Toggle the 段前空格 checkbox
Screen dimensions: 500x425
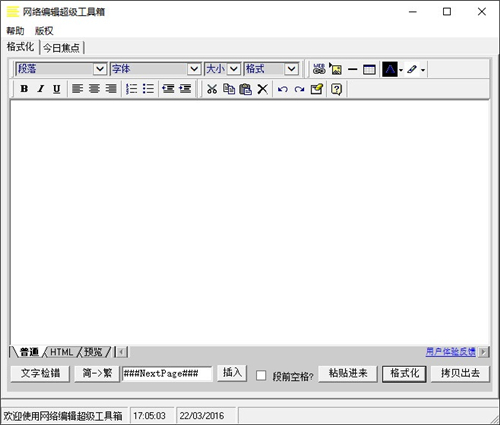click(261, 376)
